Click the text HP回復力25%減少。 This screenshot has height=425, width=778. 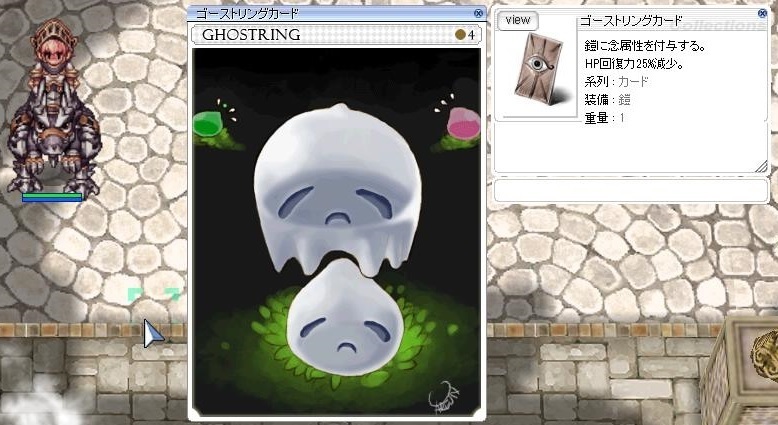pyautogui.click(x=635, y=64)
